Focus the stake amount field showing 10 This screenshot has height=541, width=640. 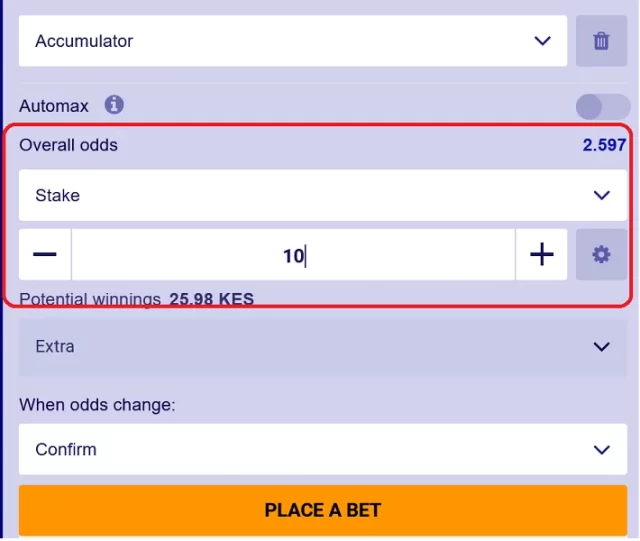(x=293, y=254)
